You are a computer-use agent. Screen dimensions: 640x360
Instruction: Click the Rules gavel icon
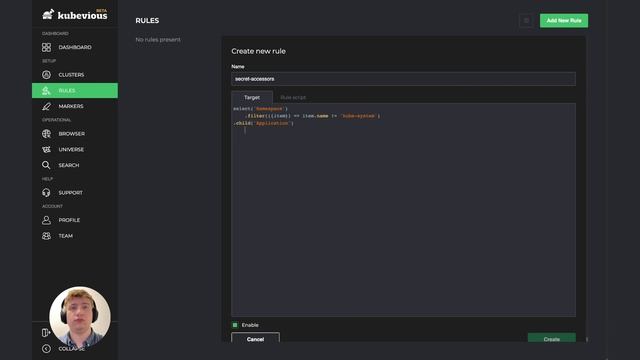click(x=47, y=91)
